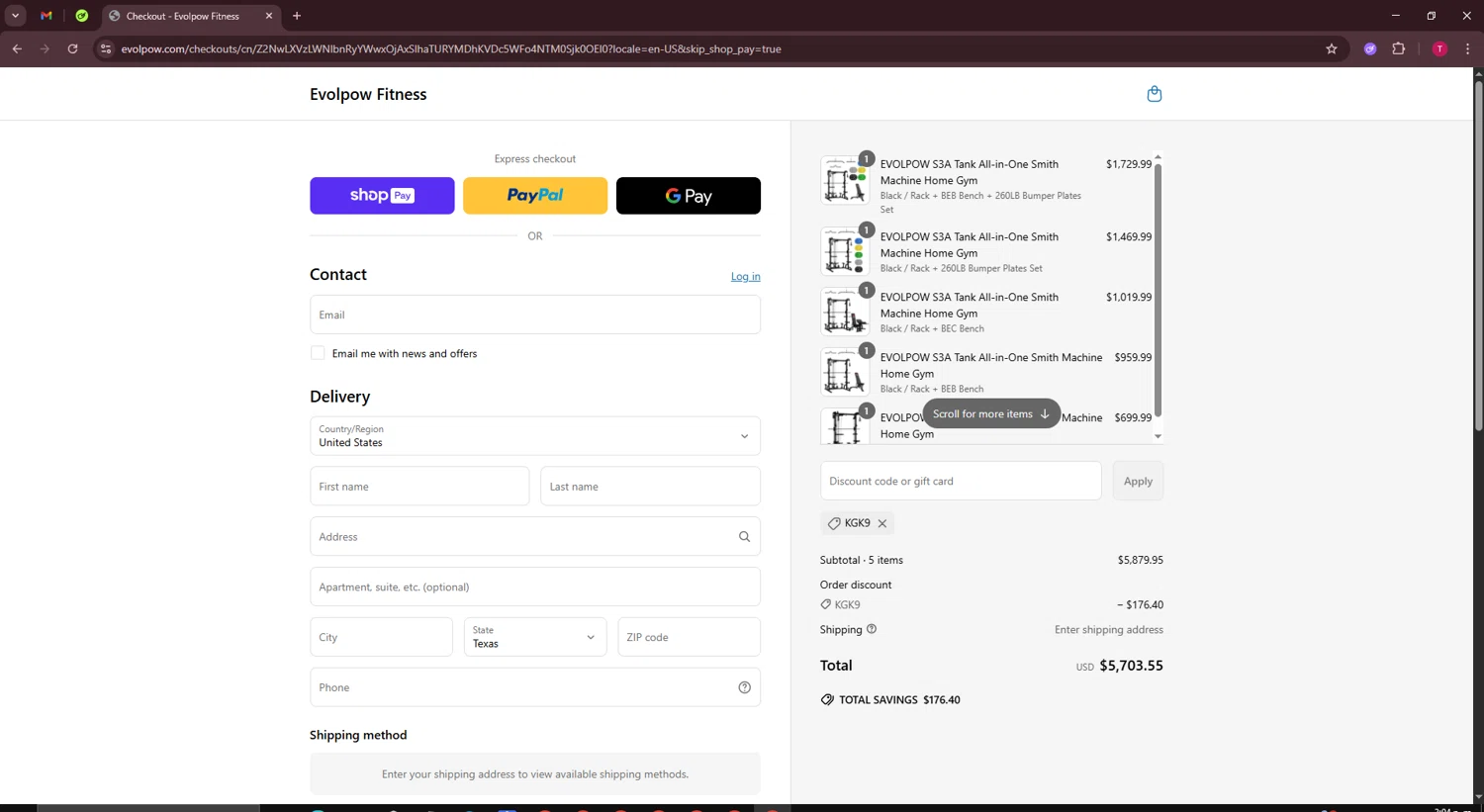Image resolution: width=1484 pixels, height=812 pixels.
Task: Click the Evolpow Fitness store title
Action: tap(368, 94)
